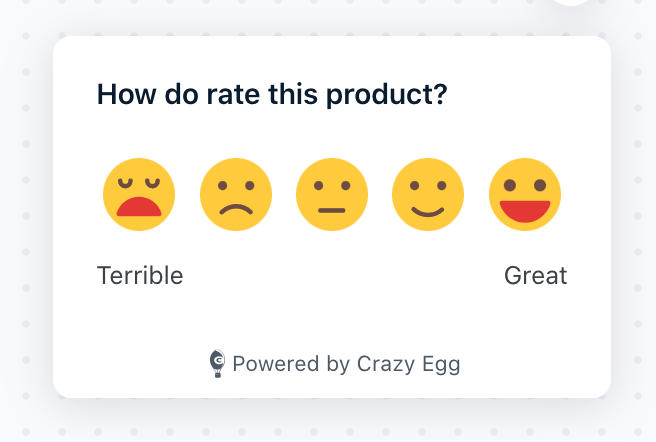Click the flat mouth of the neutral emoji
Viewport: 656px width, 442px height.
(x=332, y=211)
